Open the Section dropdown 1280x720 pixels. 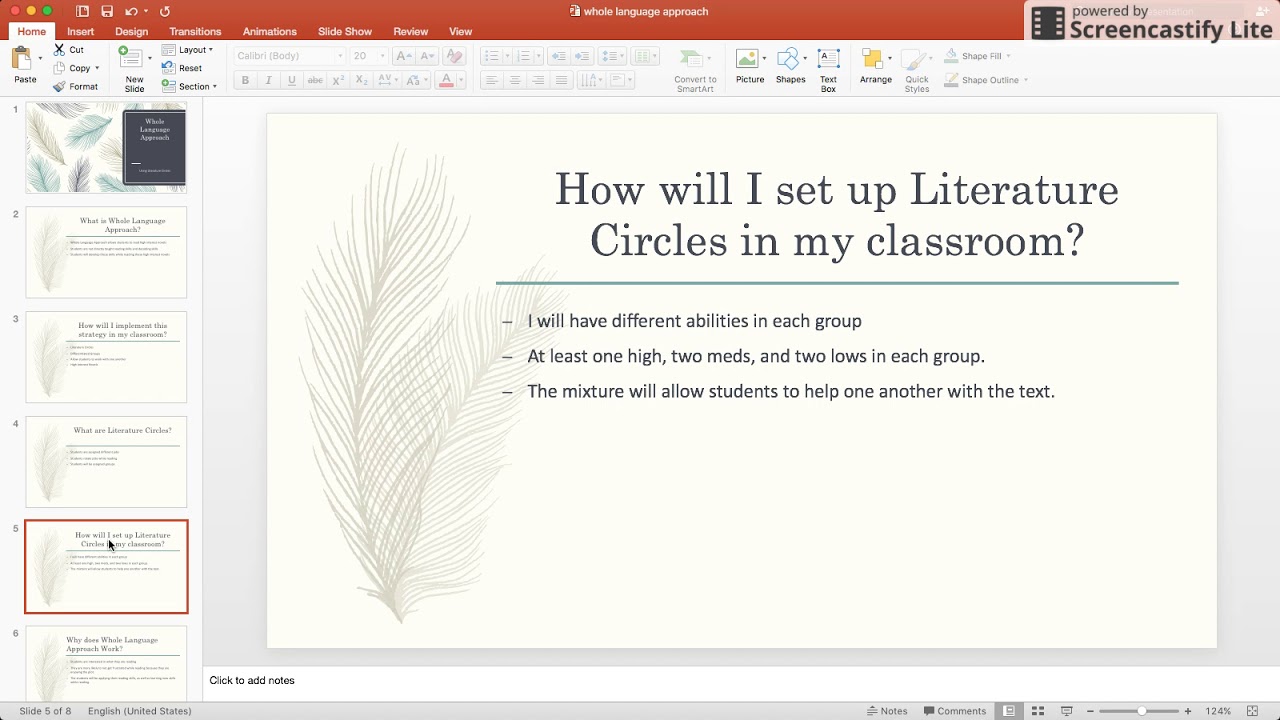click(x=190, y=86)
